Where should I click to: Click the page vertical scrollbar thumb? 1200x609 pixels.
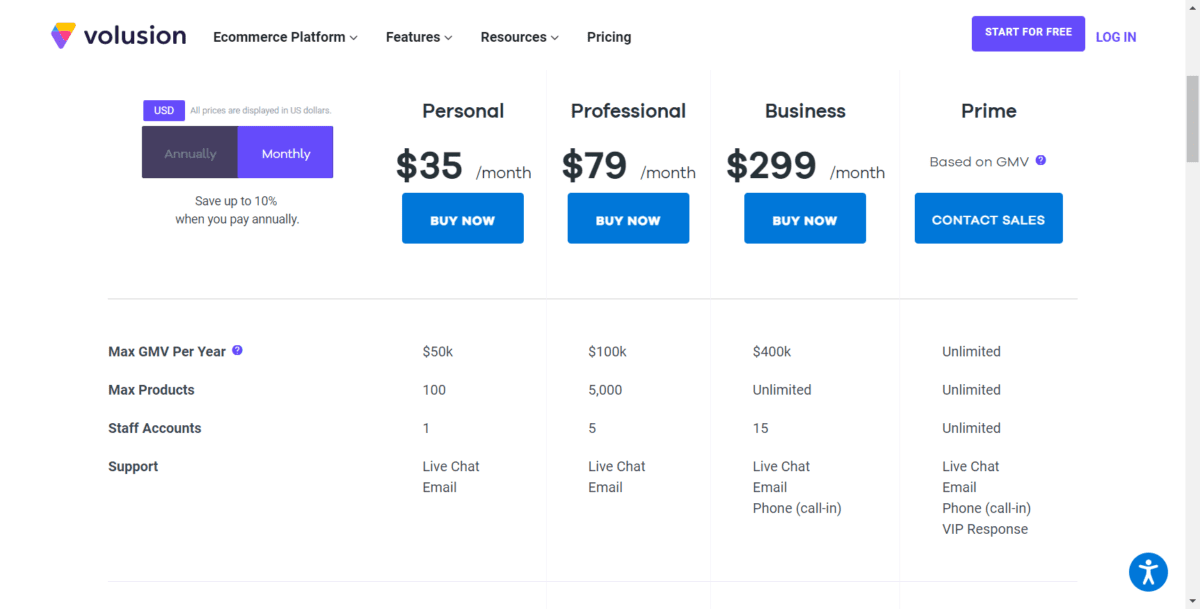pyautogui.click(x=1192, y=118)
